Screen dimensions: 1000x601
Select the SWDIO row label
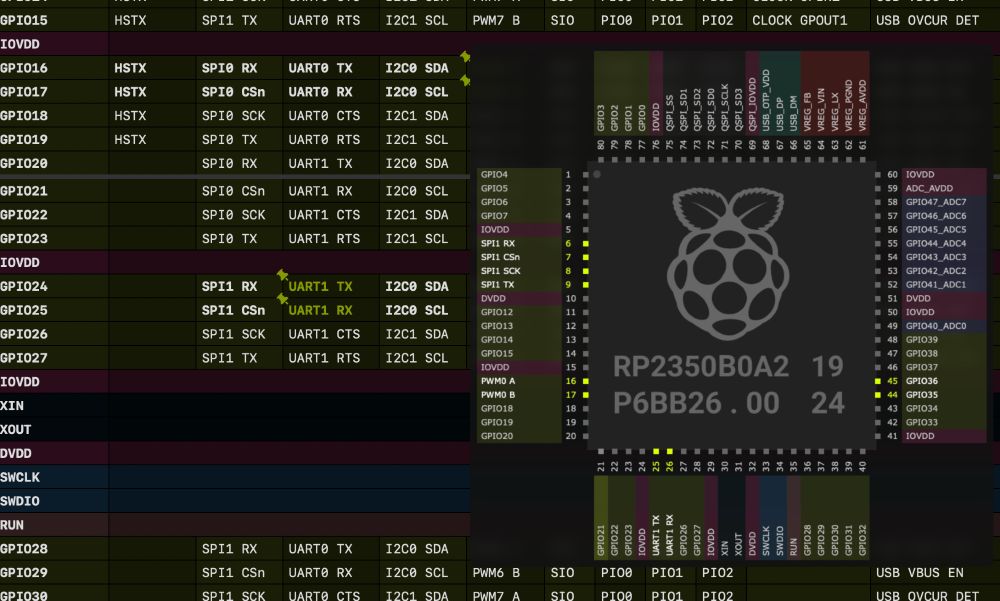click(x=20, y=501)
